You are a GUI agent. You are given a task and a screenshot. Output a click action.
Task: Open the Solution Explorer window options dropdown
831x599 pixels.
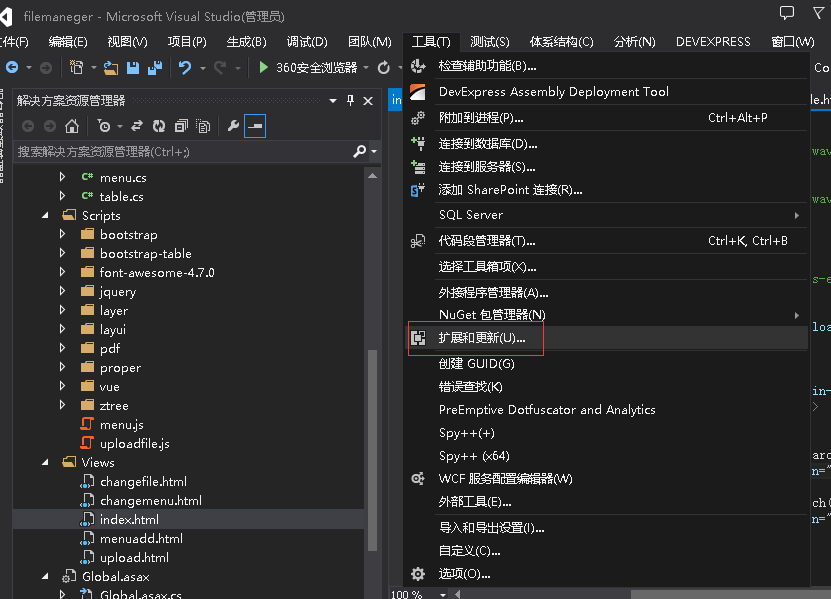[x=333, y=101]
